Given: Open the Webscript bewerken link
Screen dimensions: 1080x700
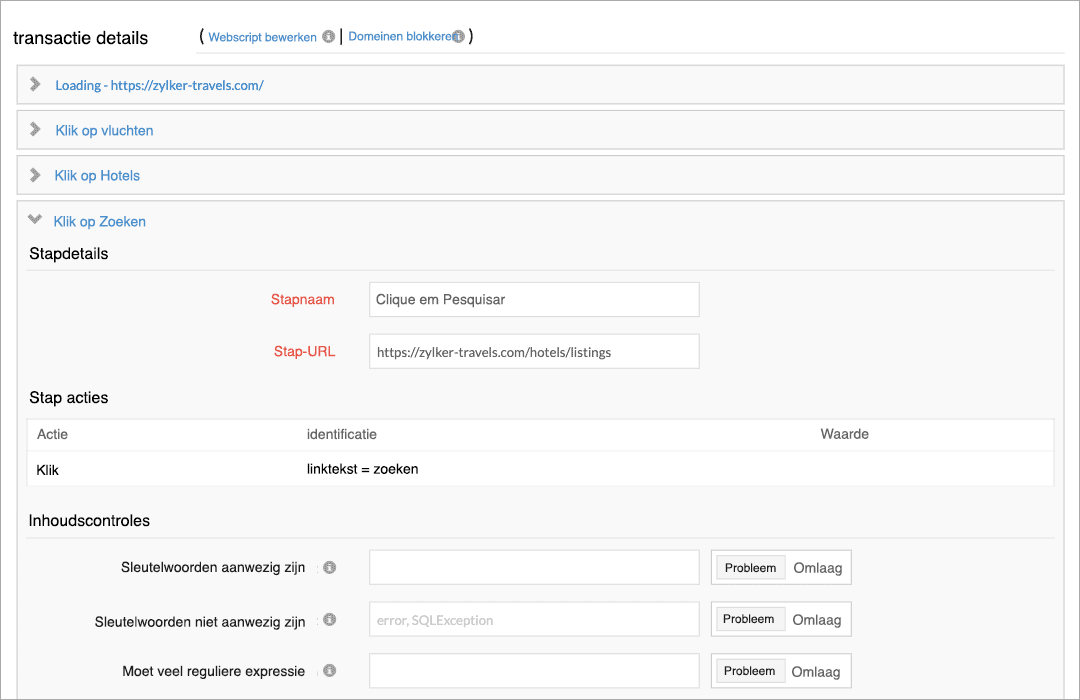Looking at the screenshot, I should [x=261, y=36].
